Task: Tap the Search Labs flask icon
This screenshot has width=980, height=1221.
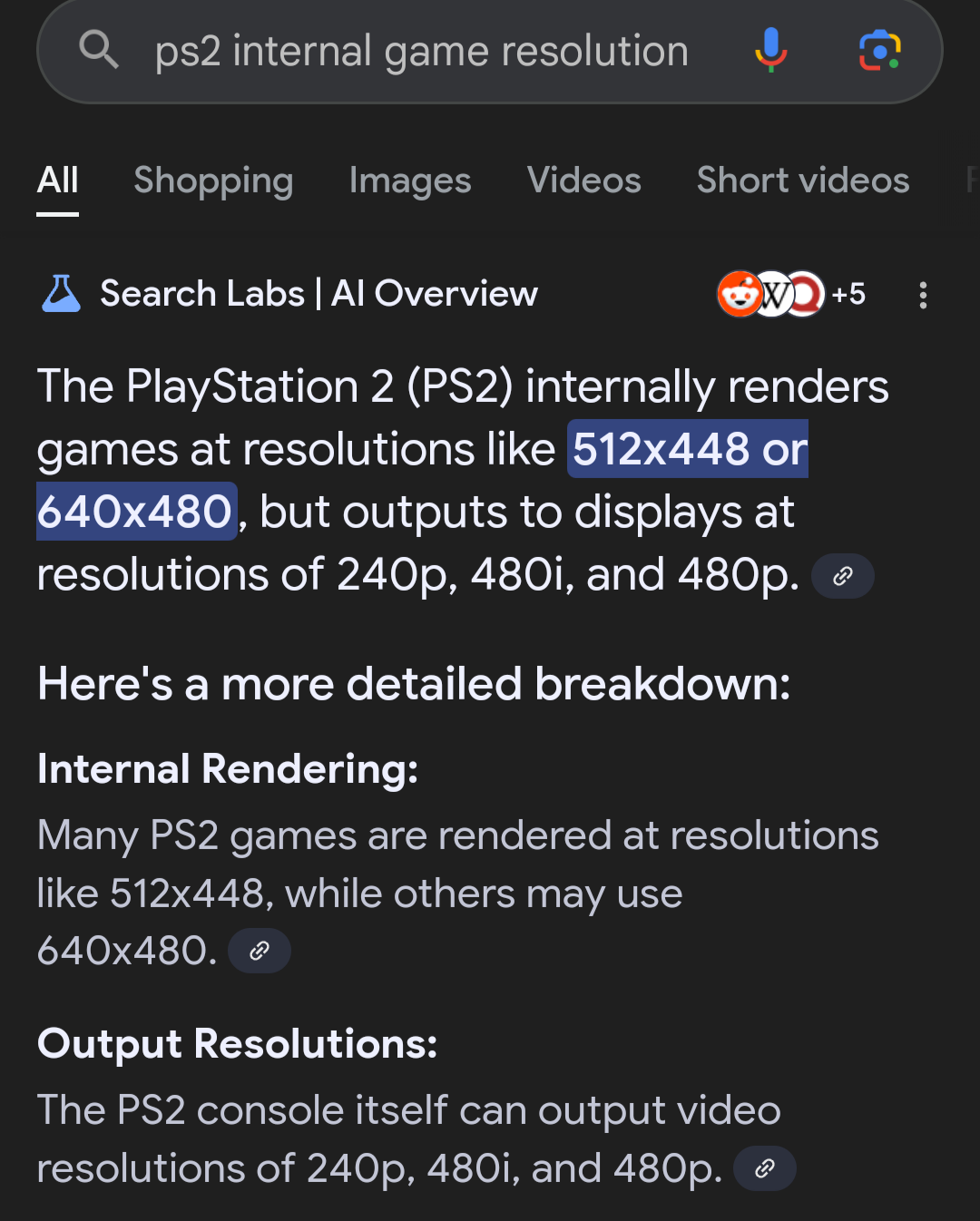Action: coord(61,294)
